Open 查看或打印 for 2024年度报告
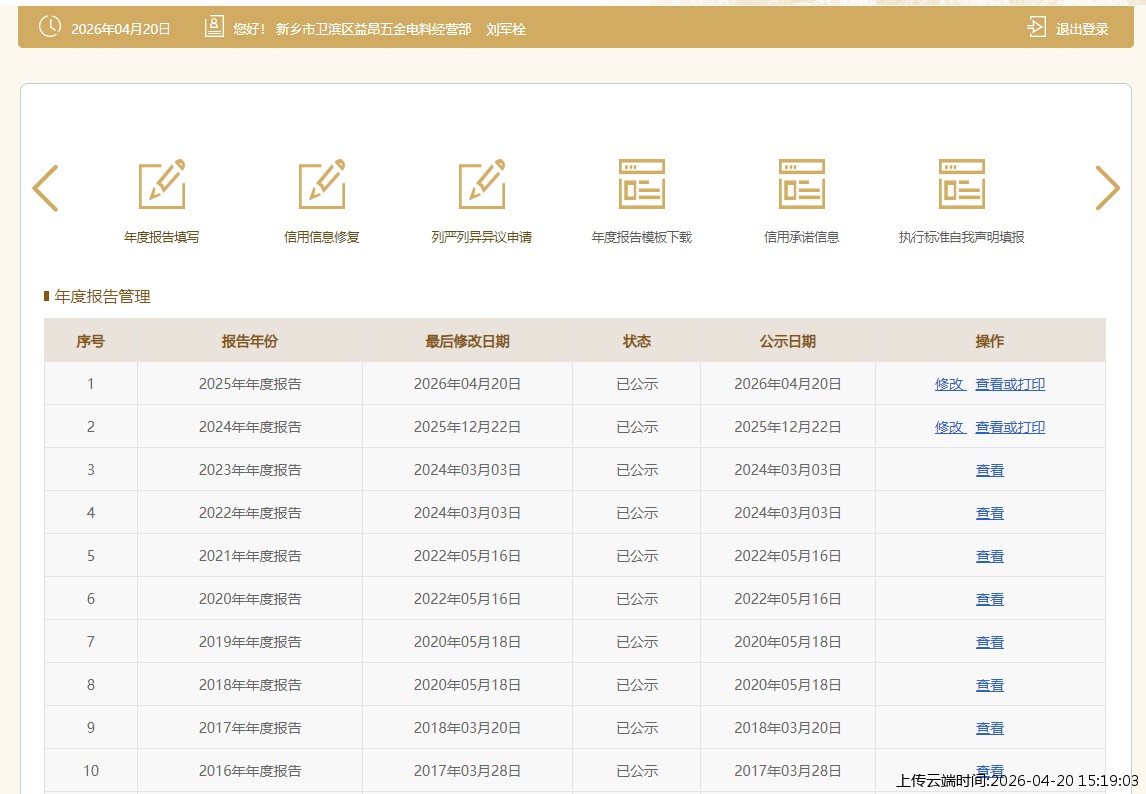1146x794 pixels. tap(1010, 427)
